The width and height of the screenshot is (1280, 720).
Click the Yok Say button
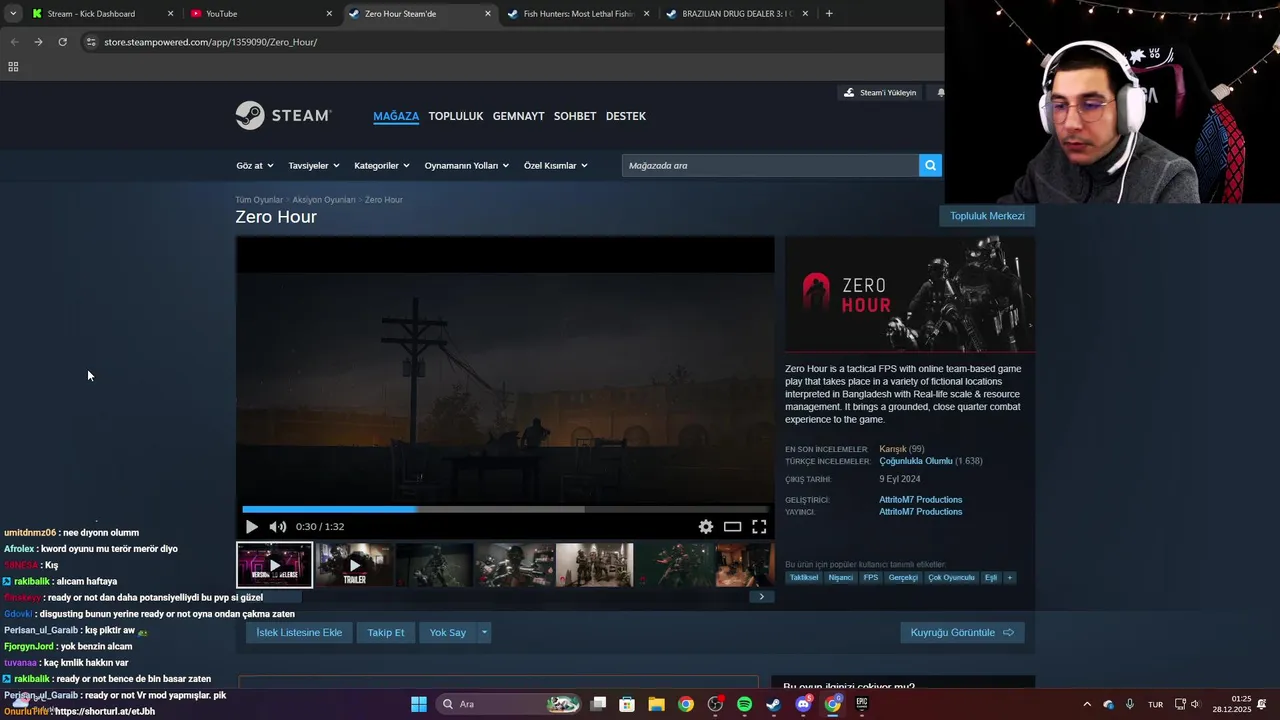pyautogui.click(x=448, y=632)
